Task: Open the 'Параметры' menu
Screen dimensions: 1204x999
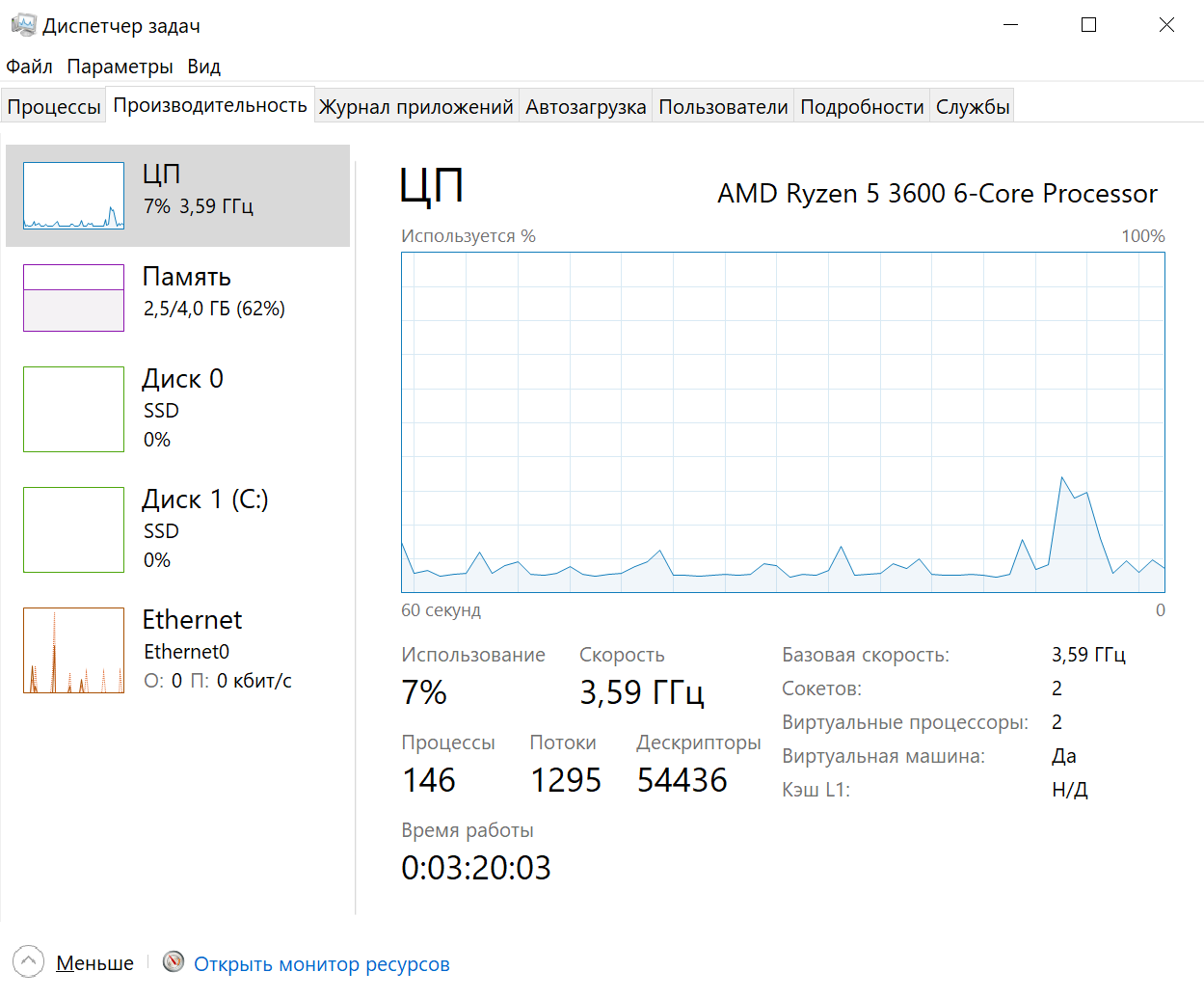Action: click(120, 67)
